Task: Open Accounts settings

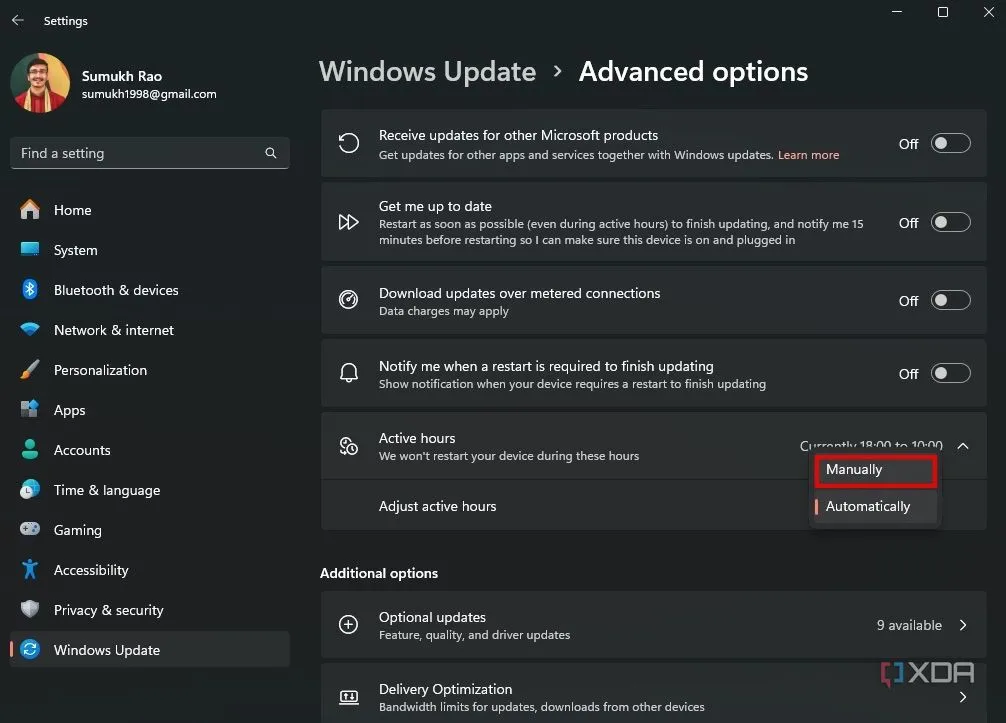Action: click(149, 450)
